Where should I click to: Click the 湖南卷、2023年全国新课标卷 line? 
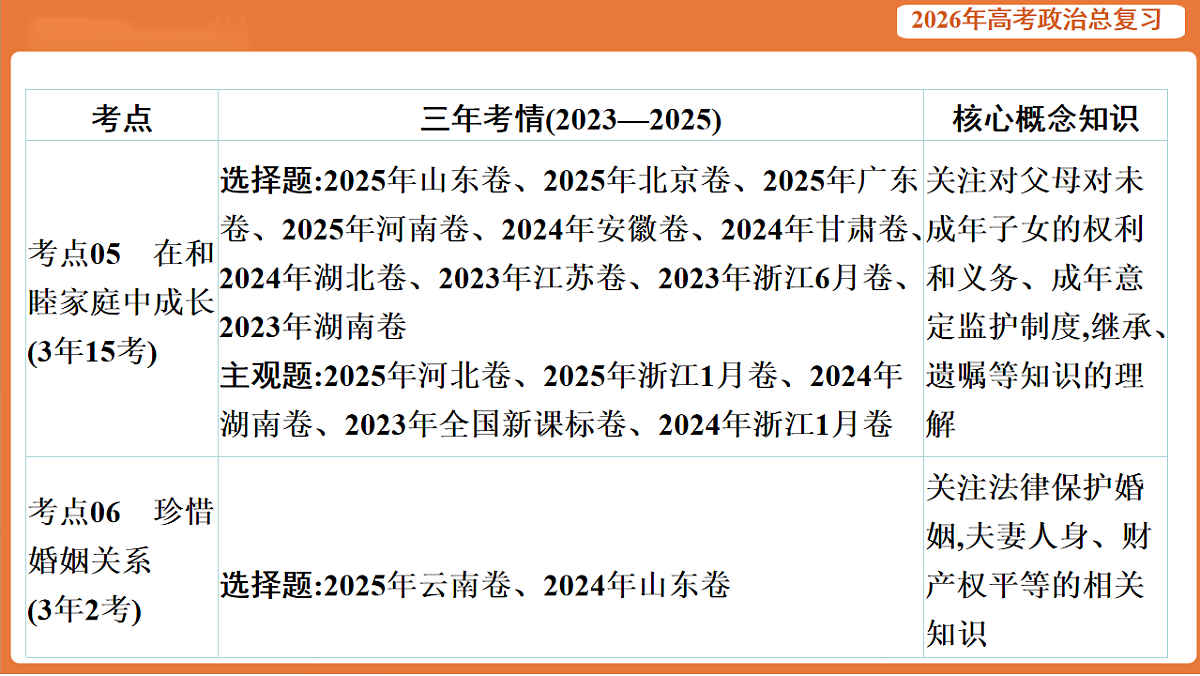click(557, 425)
